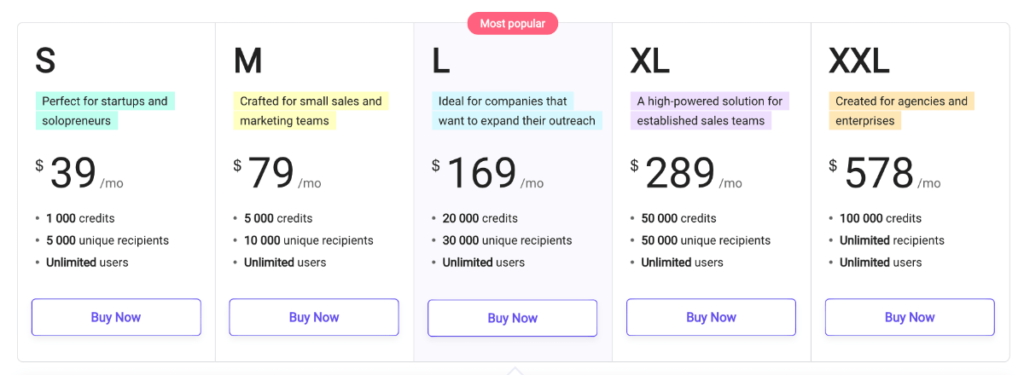Select the XXL plan heading
Screen dimensions: 1024x375
(859, 61)
